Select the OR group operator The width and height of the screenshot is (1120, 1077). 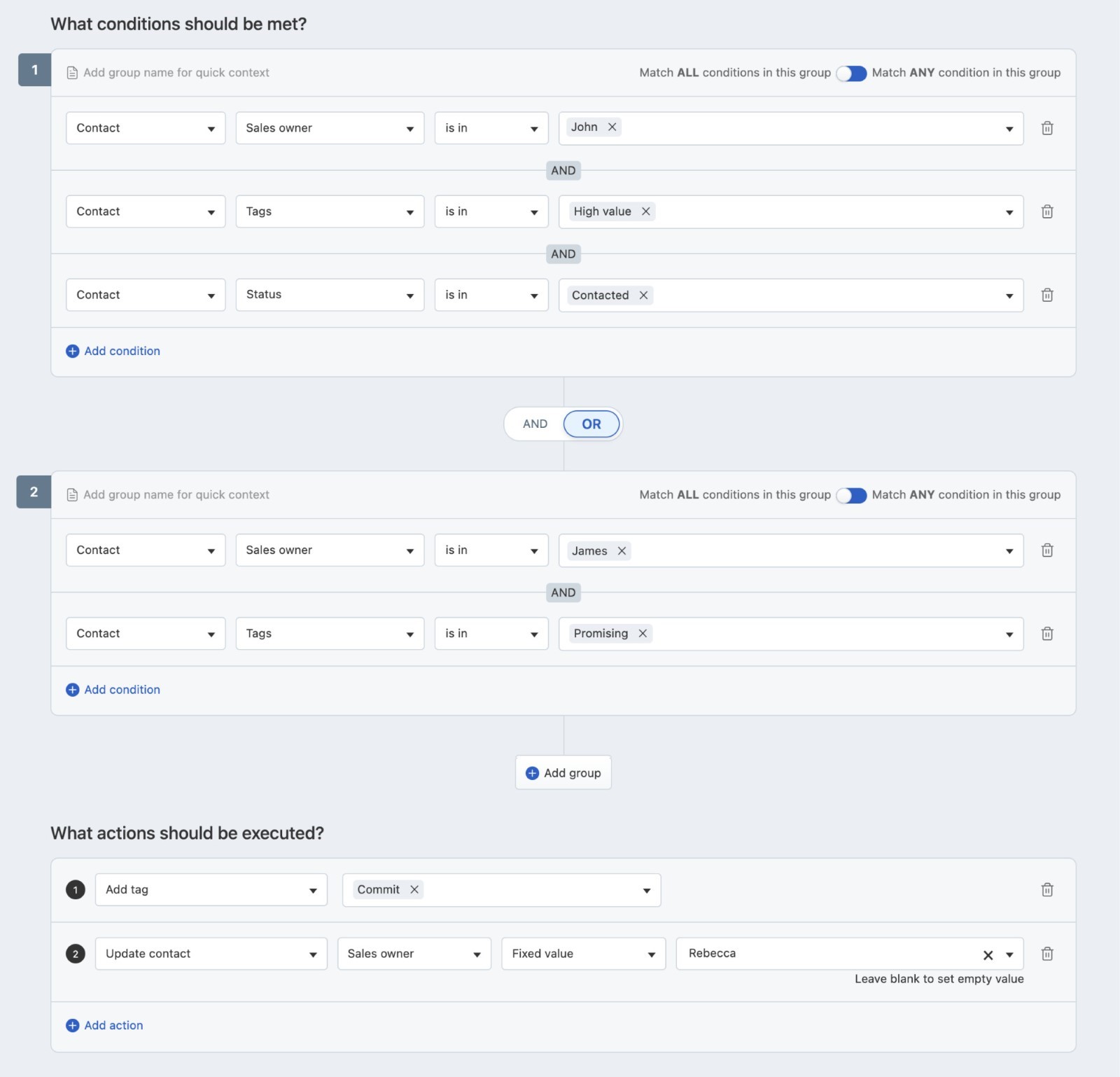(x=591, y=424)
